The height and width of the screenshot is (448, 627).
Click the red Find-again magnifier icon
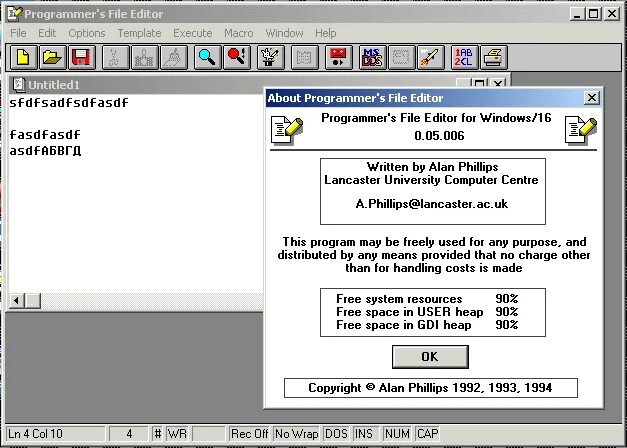click(237, 57)
